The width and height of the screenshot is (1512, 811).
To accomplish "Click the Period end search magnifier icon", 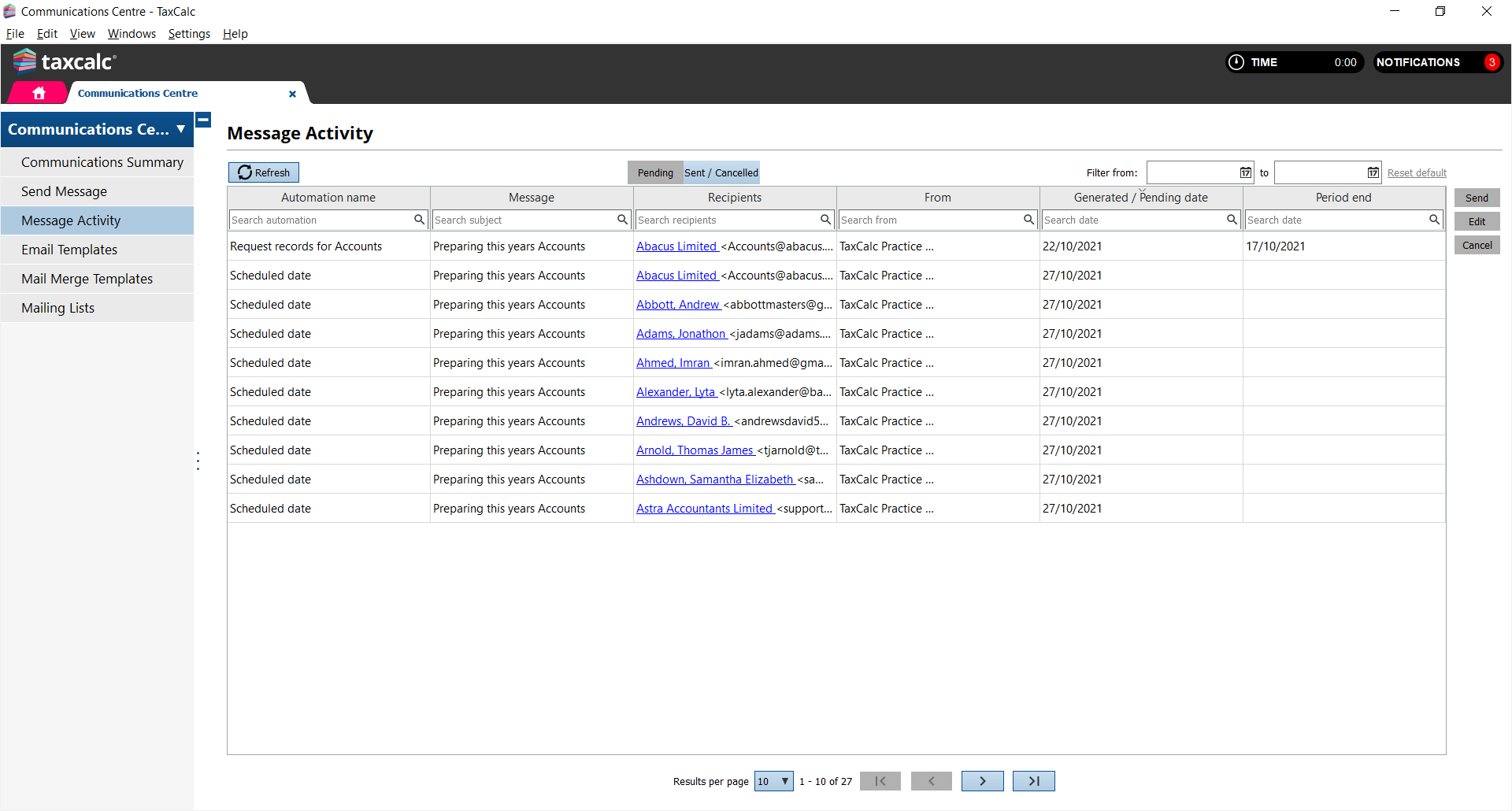I will [1434, 220].
